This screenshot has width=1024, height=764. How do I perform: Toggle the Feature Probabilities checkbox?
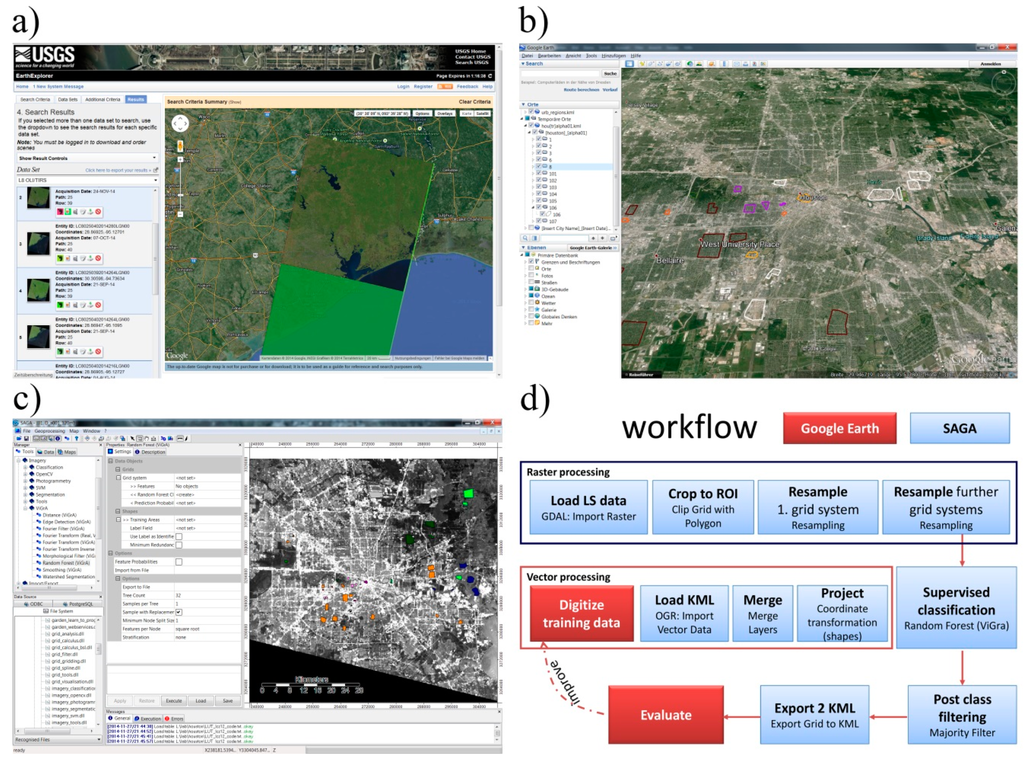(x=179, y=562)
